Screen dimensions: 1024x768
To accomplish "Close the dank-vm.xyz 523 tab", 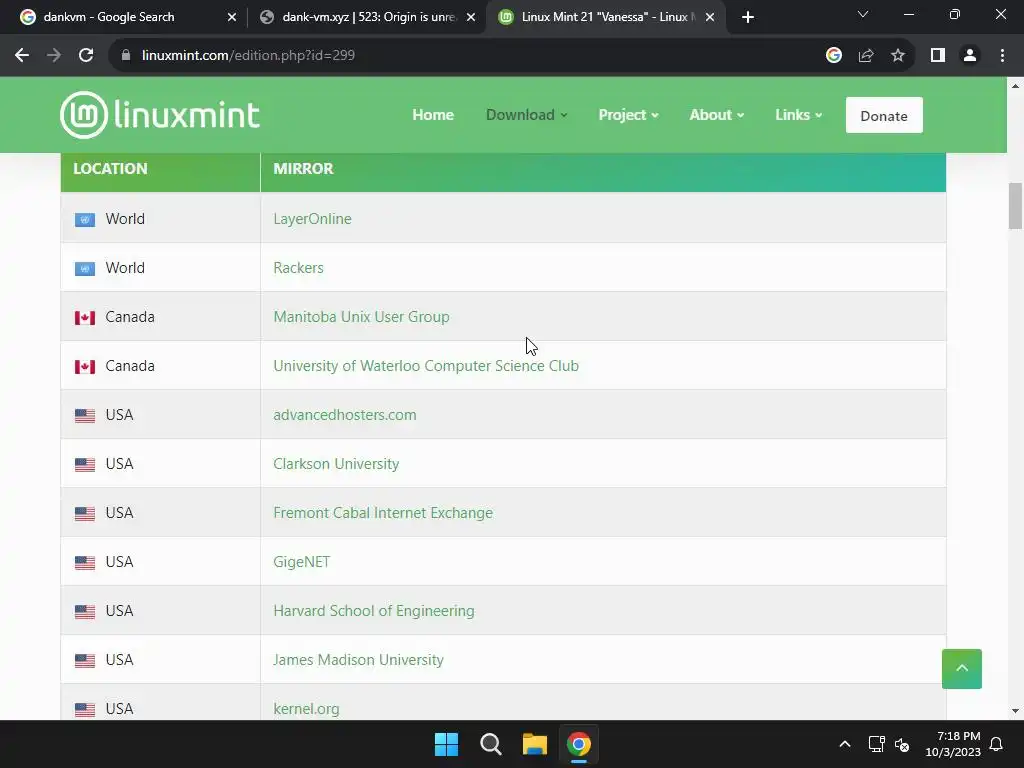I will coord(471,17).
